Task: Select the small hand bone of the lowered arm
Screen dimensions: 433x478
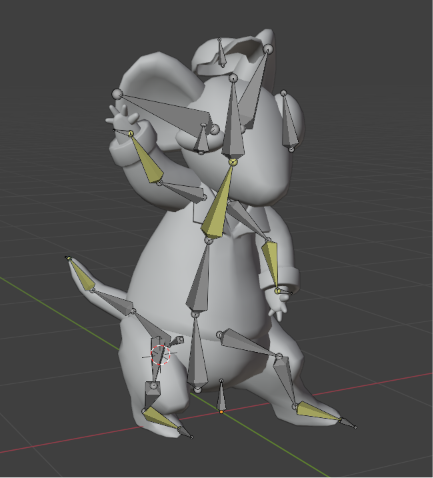Action: pos(285,292)
